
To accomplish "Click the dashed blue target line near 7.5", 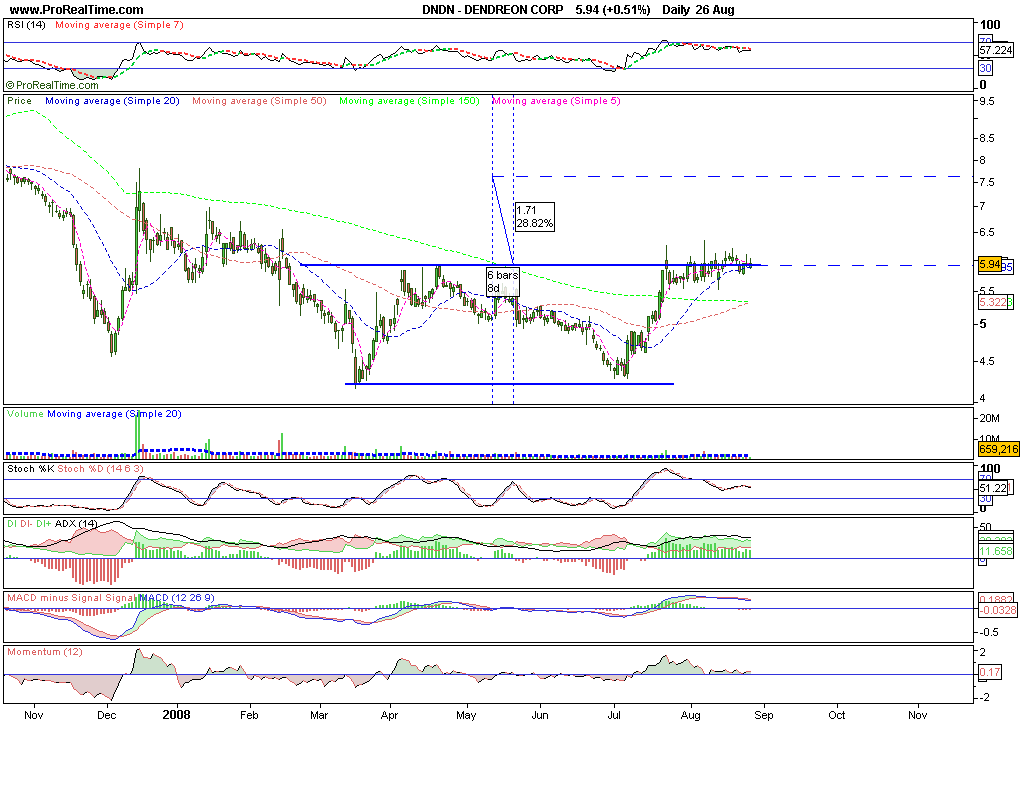I will [x=726, y=176].
